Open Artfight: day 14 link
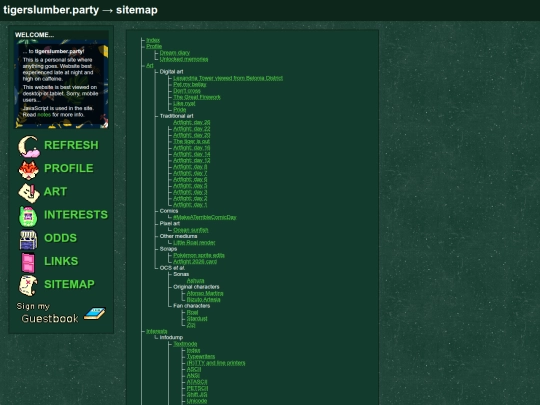The height and width of the screenshot is (405, 540). (x=191, y=154)
